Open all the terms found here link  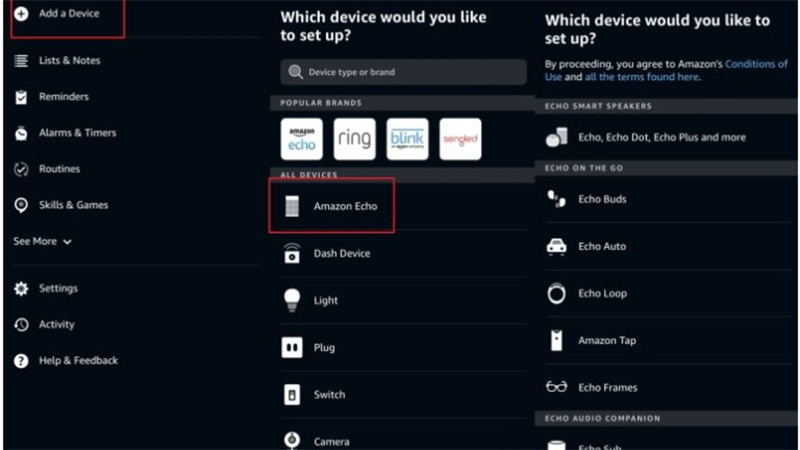click(x=642, y=77)
